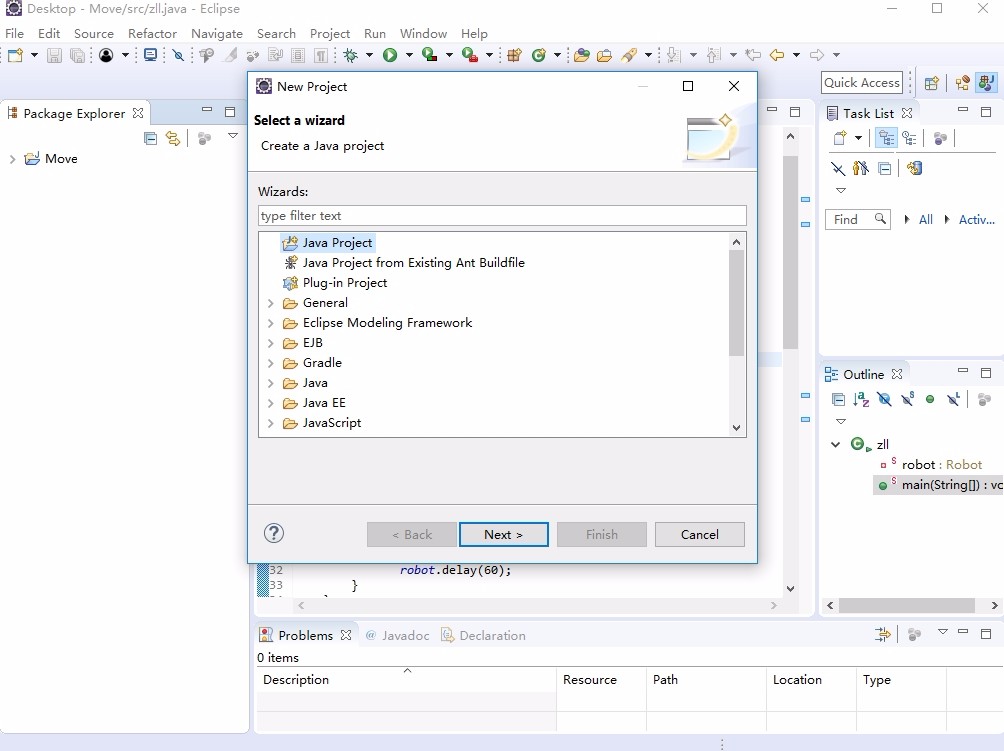Expand the Move project in Package Explorer

coord(12,159)
